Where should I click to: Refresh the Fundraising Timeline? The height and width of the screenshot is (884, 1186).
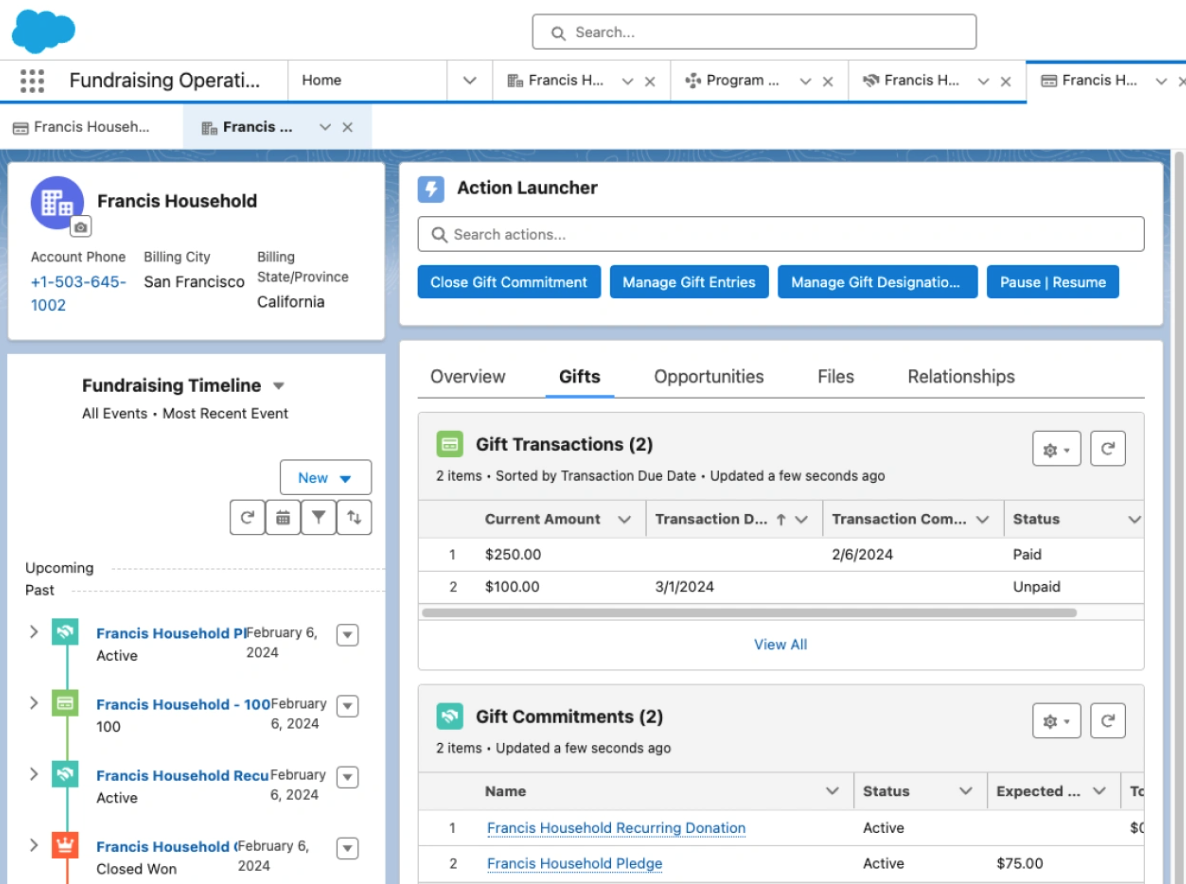247,517
